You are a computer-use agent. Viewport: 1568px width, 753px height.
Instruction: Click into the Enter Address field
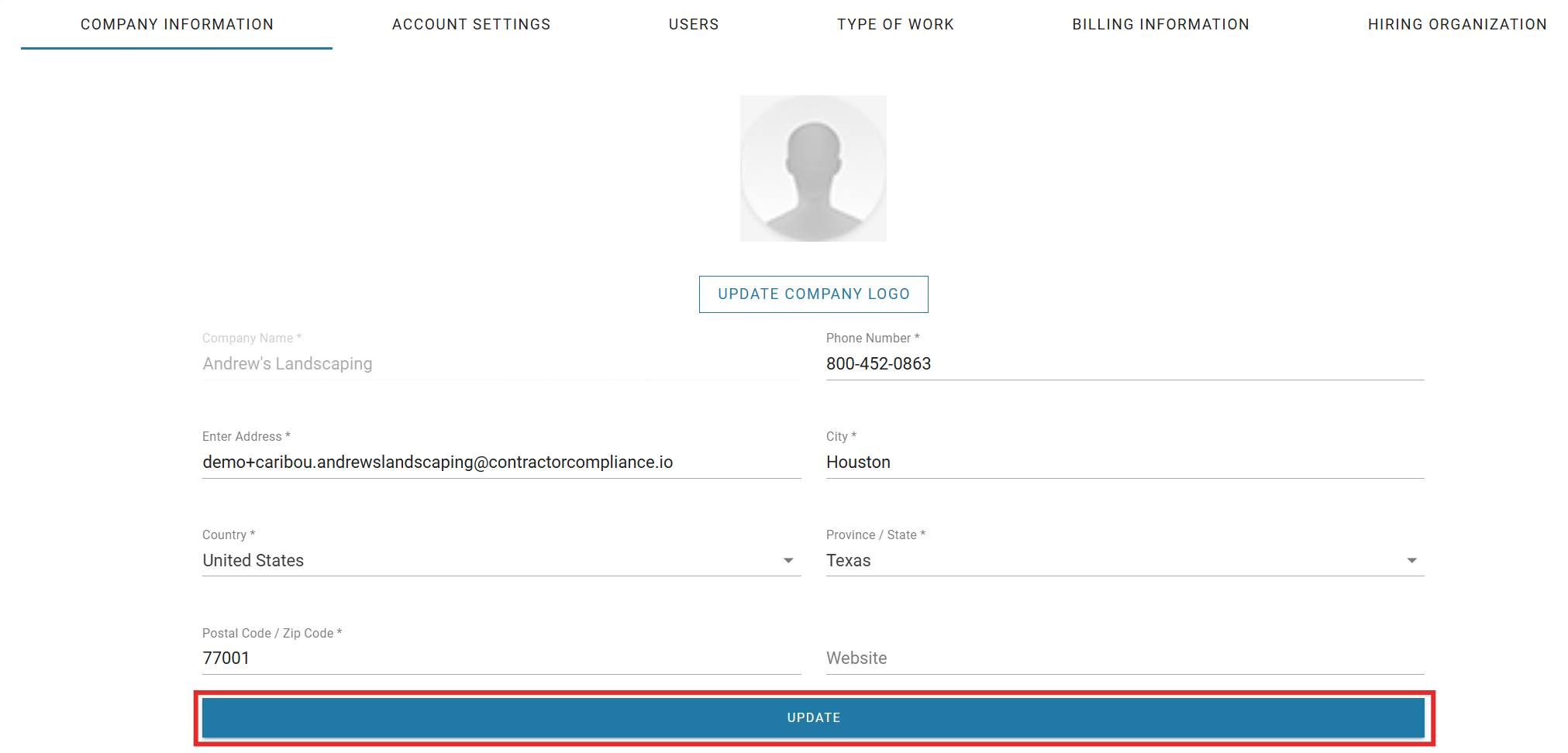pos(501,462)
